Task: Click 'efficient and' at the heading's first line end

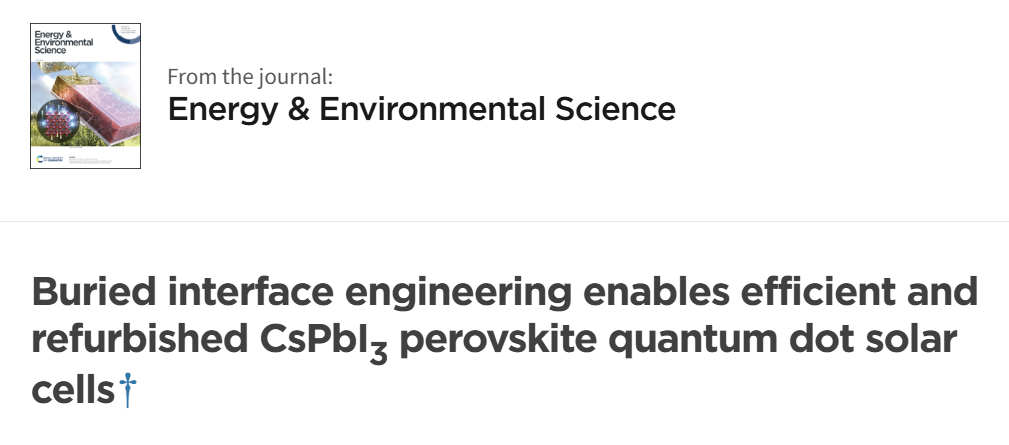Action: click(x=859, y=291)
